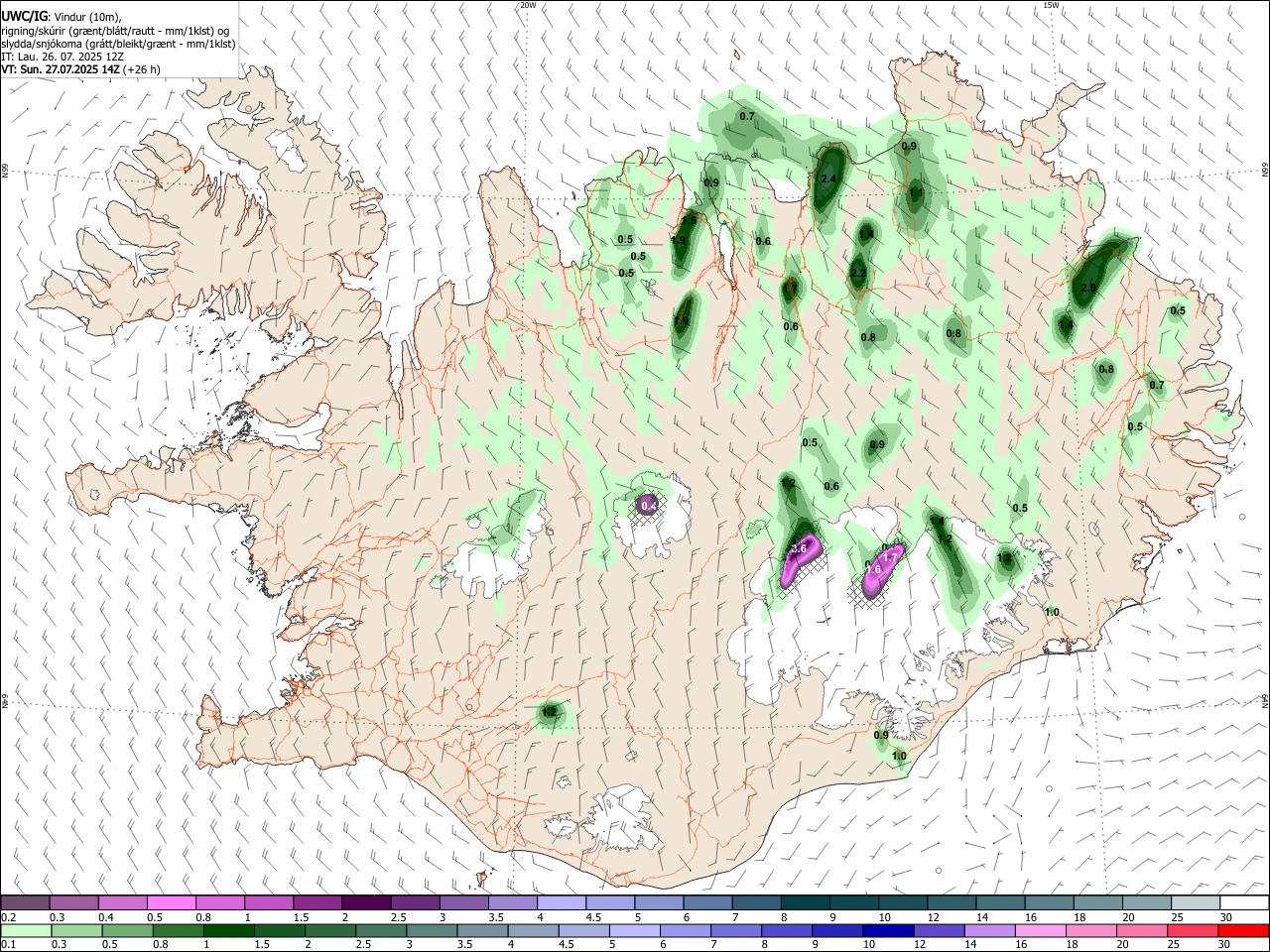Click the 2.0 precipitation value in the east
This screenshot has height=952, width=1270.
click(x=1088, y=288)
